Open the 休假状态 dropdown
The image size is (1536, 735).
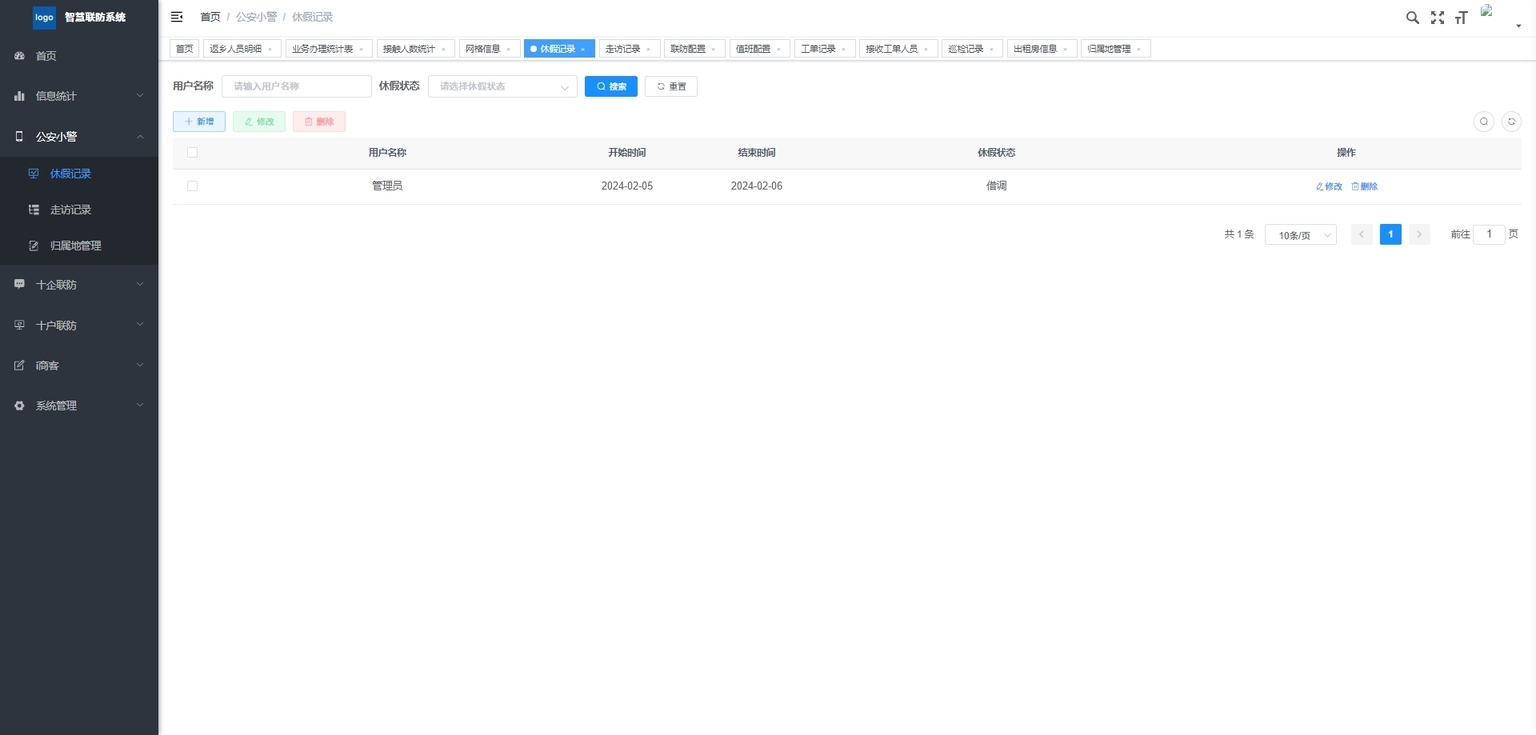click(x=502, y=87)
